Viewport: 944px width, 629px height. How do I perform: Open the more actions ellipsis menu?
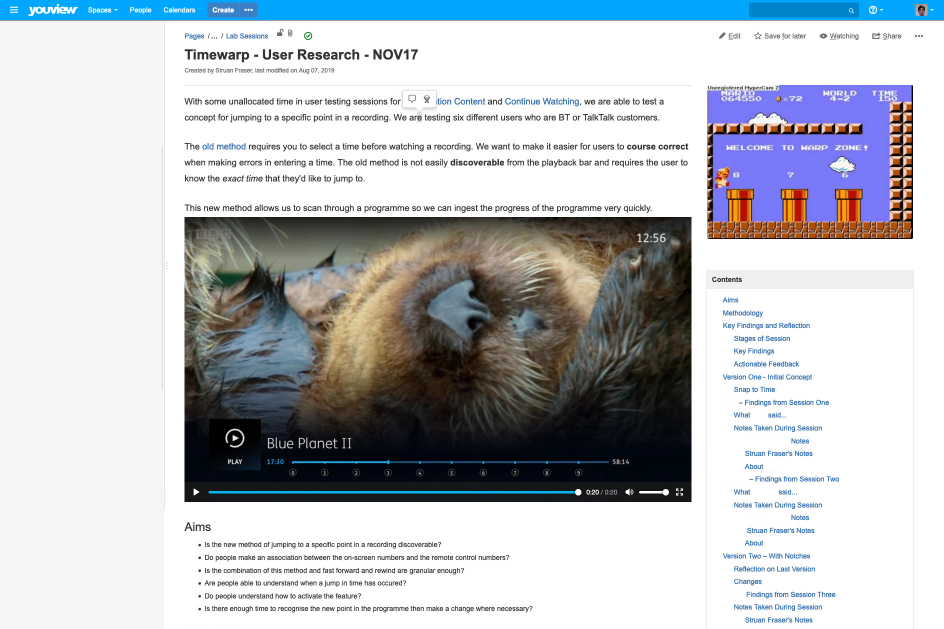click(x=919, y=36)
